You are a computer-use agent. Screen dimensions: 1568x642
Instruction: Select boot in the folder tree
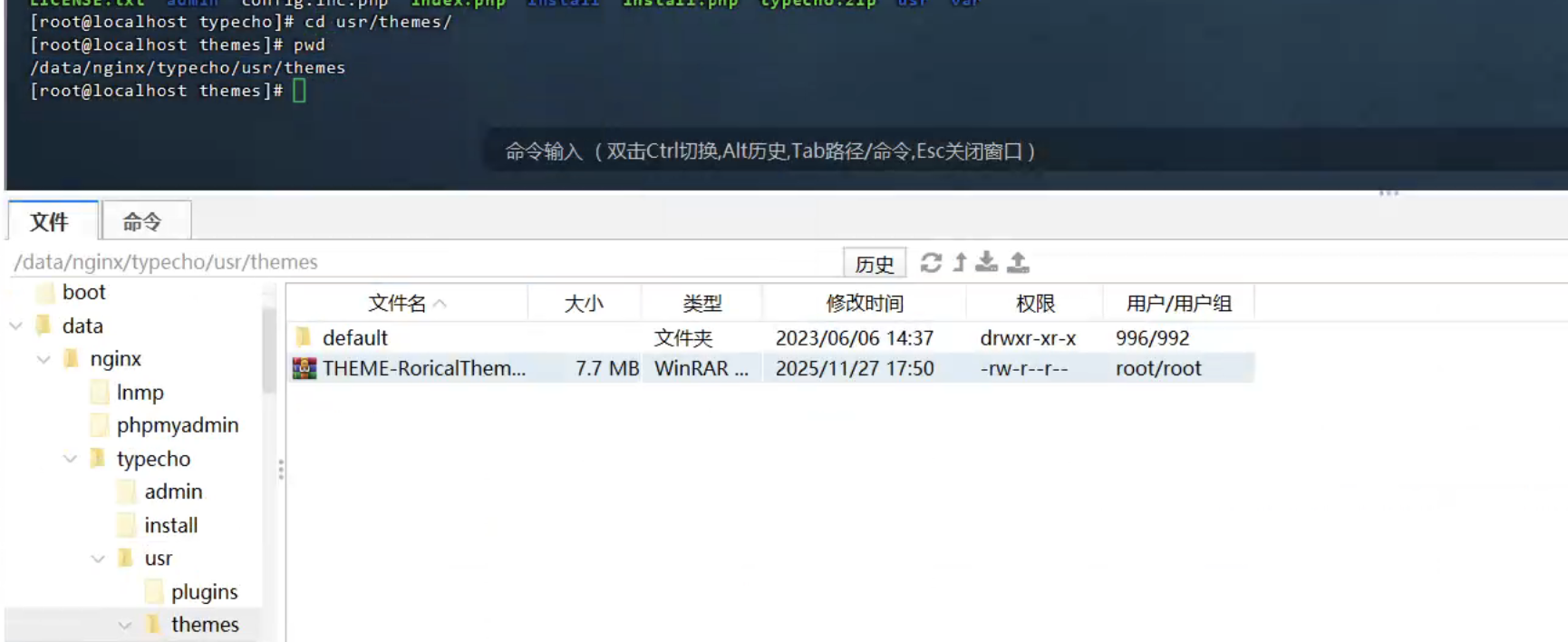point(83,292)
